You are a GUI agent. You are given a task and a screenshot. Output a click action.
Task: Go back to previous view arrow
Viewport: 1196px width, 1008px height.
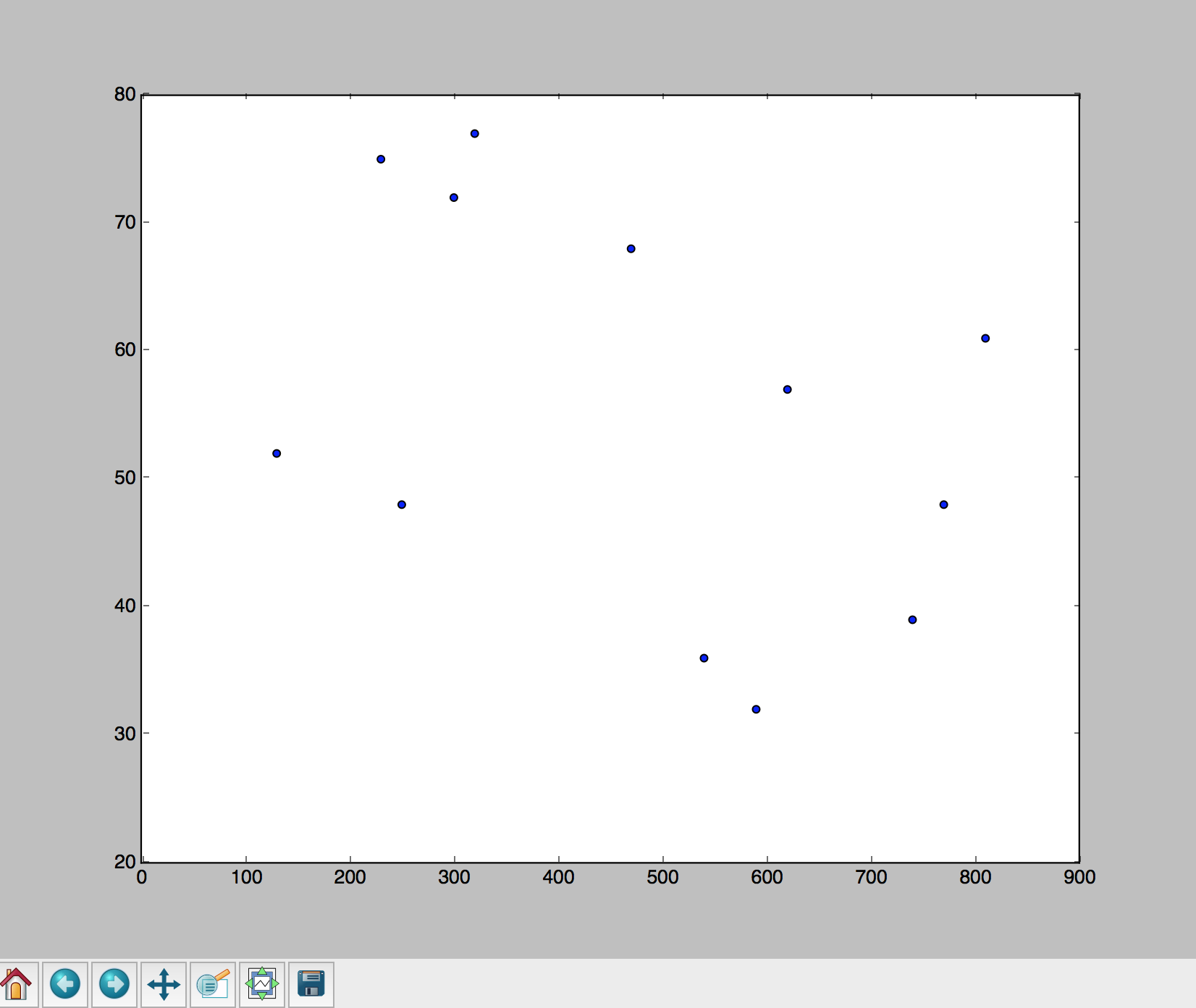pyautogui.click(x=65, y=984)
